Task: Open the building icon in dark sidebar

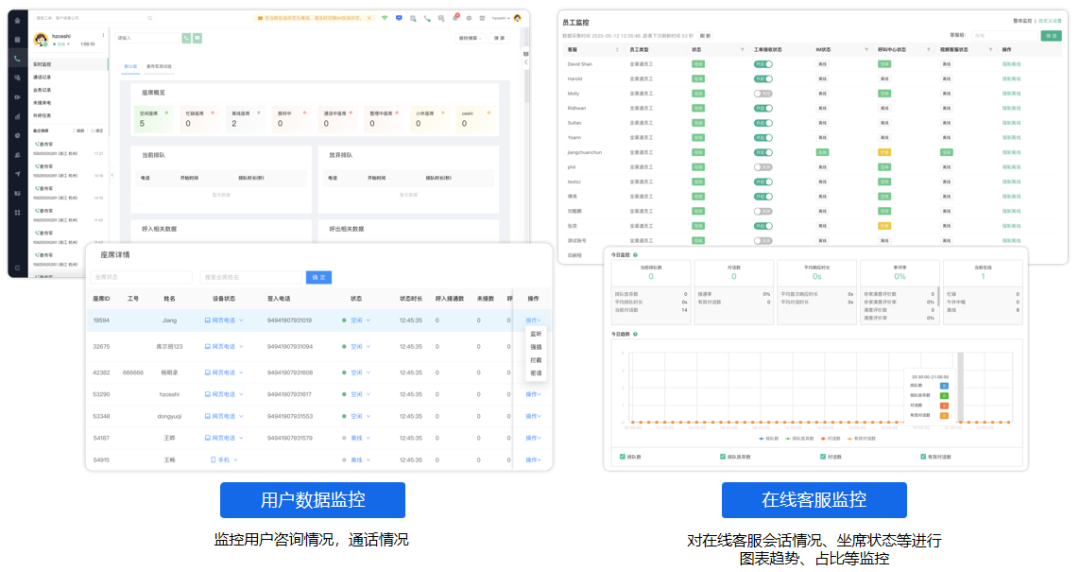Action: click(x=17, y=39)
